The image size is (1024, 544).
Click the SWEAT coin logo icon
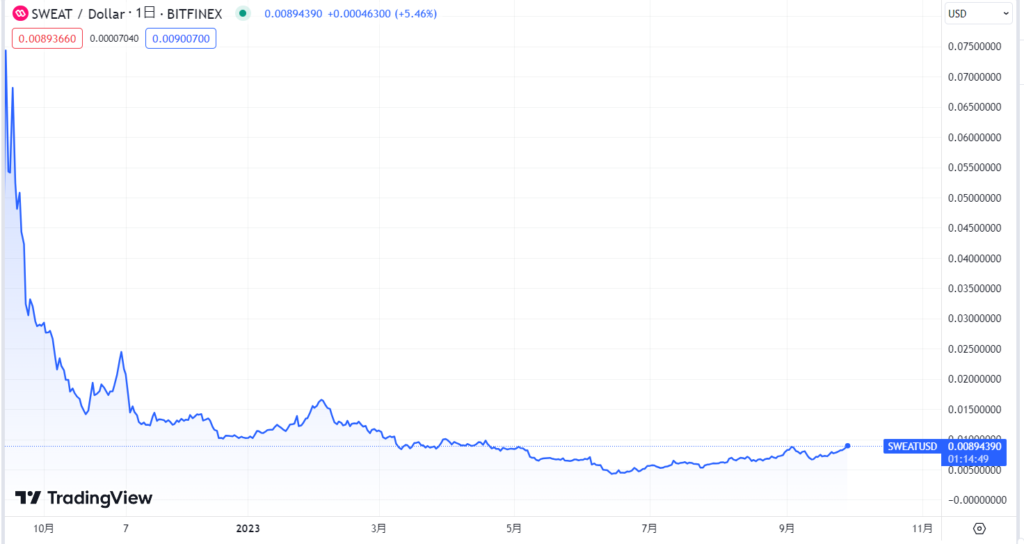click(x=19, y=14)
